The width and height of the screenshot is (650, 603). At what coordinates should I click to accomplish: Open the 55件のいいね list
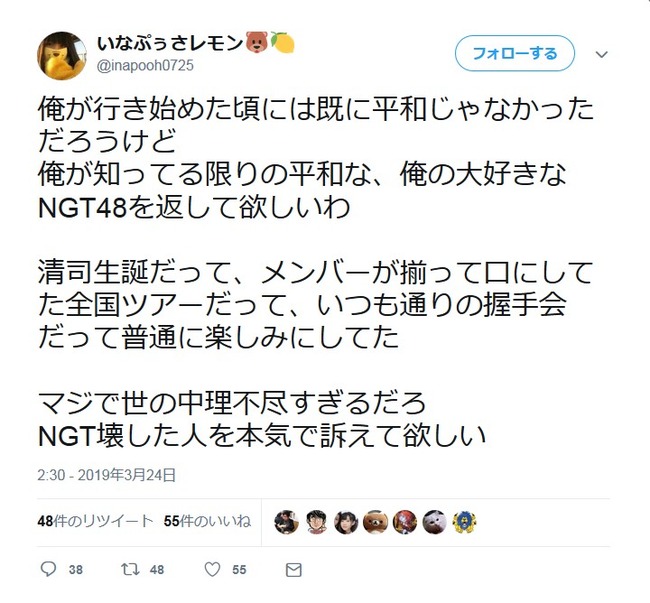(207, 521)
